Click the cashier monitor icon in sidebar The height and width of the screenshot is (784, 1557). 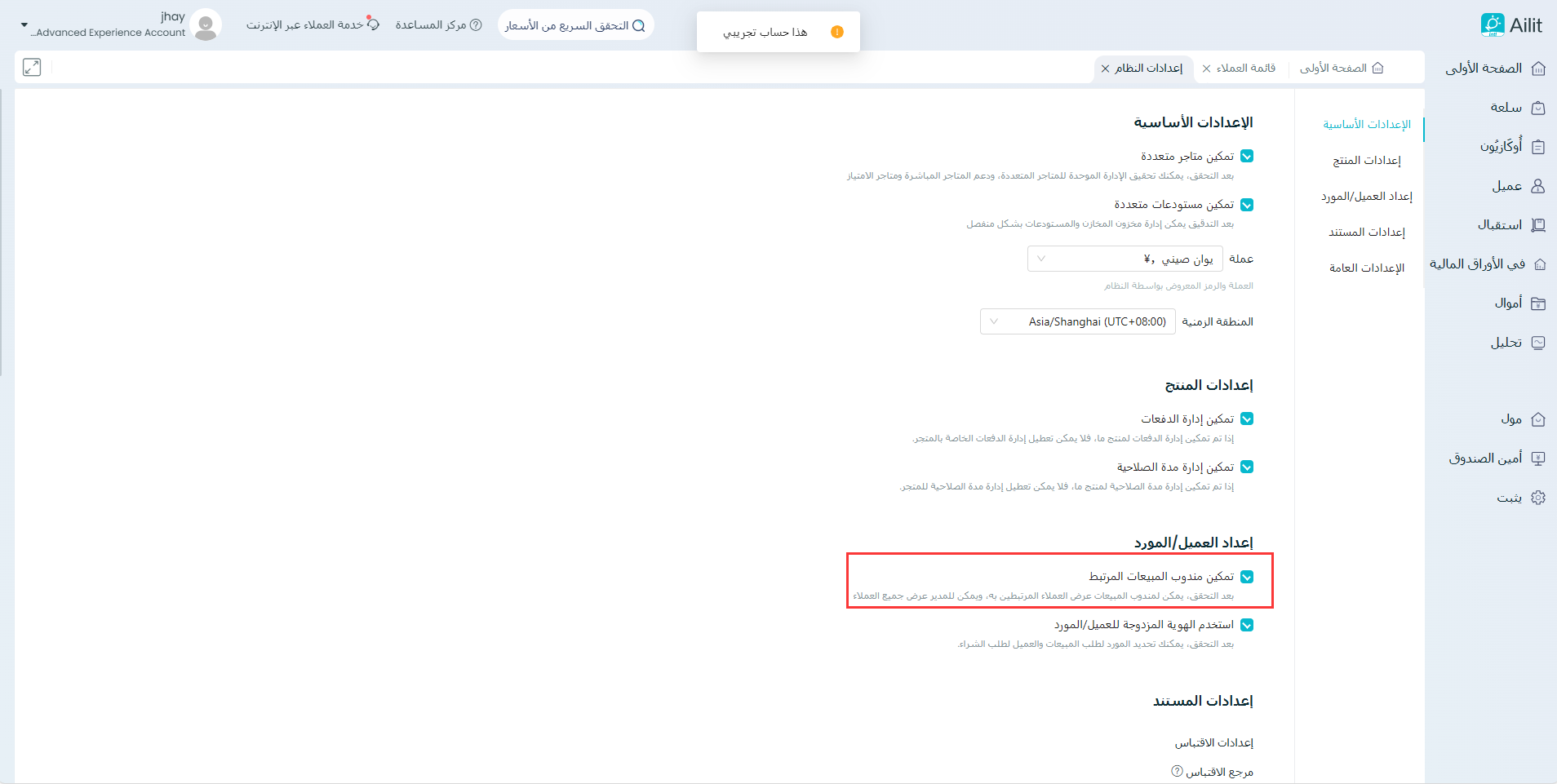point(1538,458)
